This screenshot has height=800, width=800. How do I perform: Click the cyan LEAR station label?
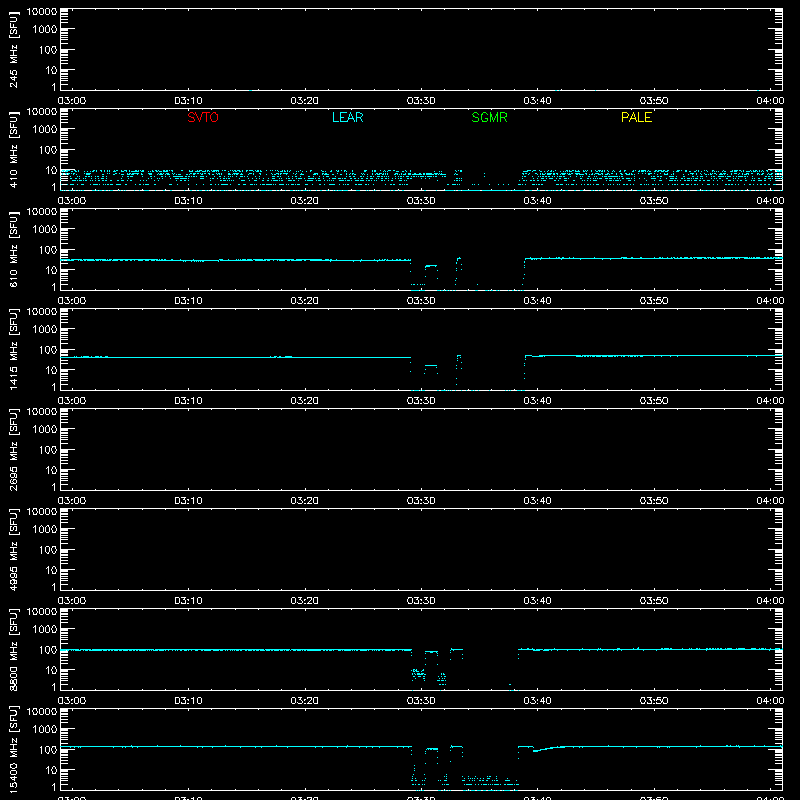pyautogui.click(x=347, y=117)
